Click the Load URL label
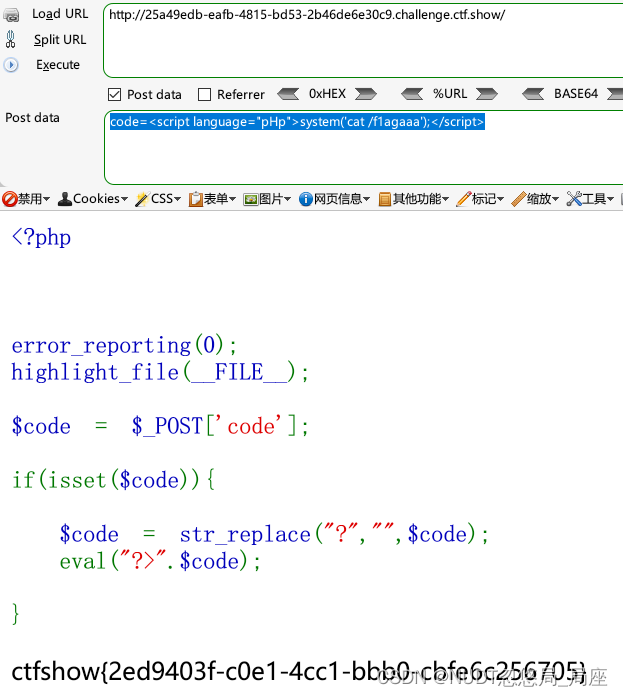Image resolution: width=623 pixels, height=696 pixels. [60, 14]
